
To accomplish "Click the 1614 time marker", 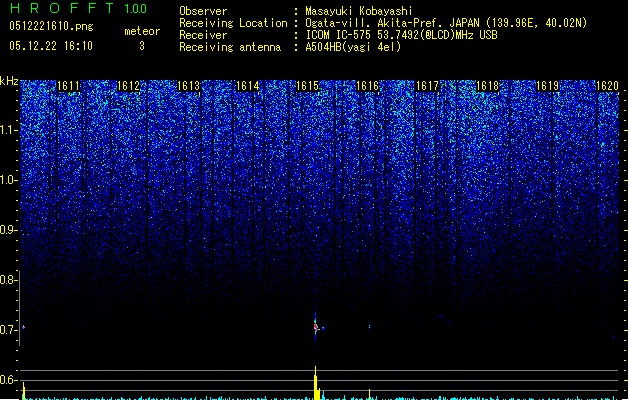I will click(x=248, y=86).
